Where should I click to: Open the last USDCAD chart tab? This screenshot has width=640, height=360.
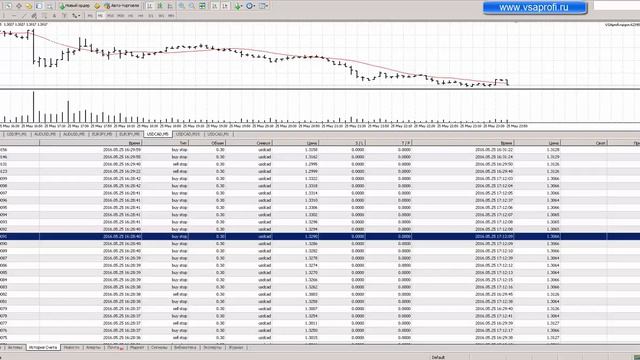coord(218,134)
